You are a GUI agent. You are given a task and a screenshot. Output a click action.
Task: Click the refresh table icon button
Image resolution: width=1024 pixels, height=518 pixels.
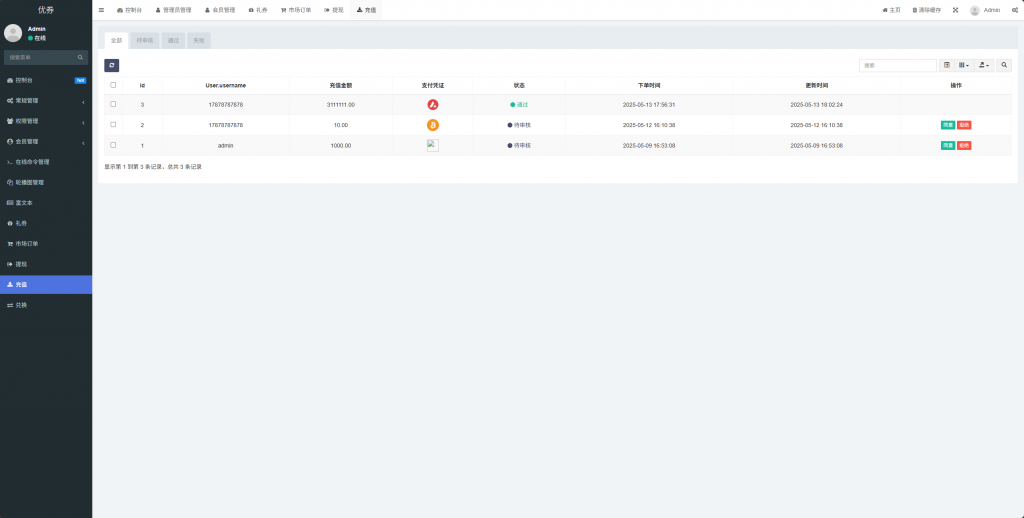(x=112, y=65)
